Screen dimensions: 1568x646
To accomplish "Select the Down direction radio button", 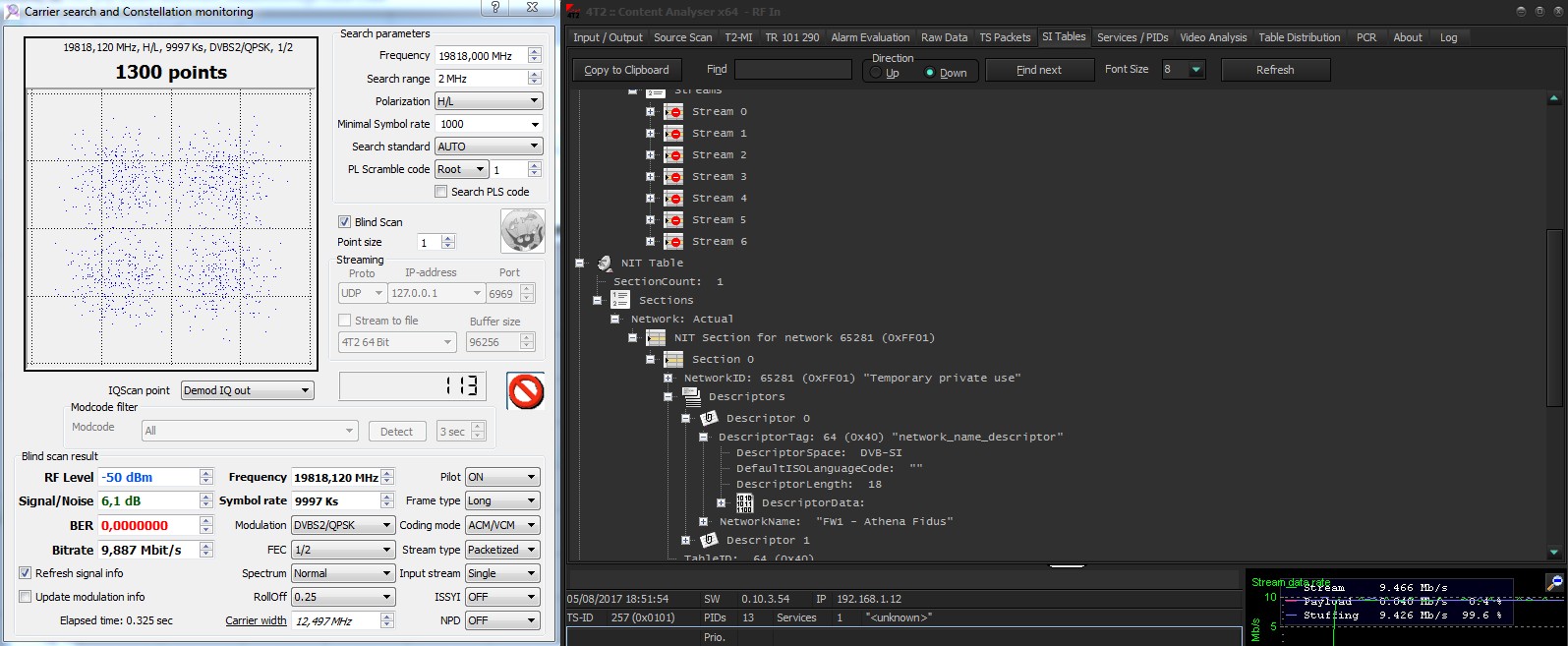I will [929, 73].
